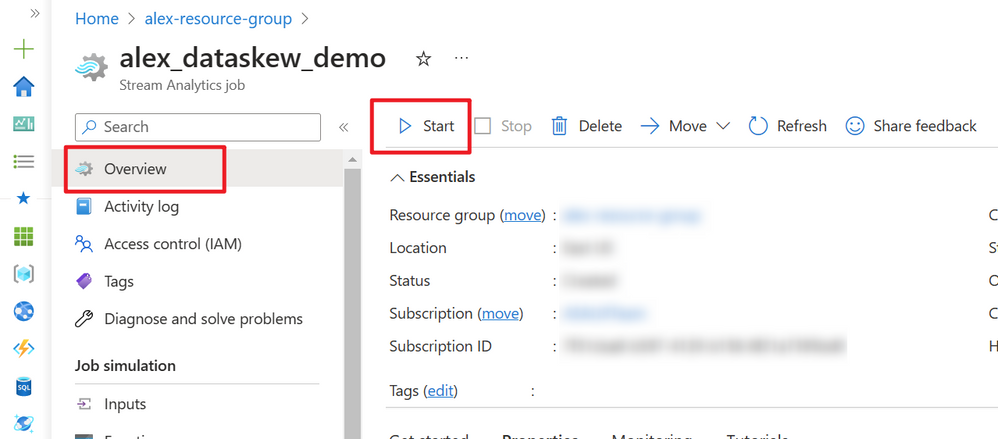
Task: Start the Stream Analytics job
Action: point(426,126)
